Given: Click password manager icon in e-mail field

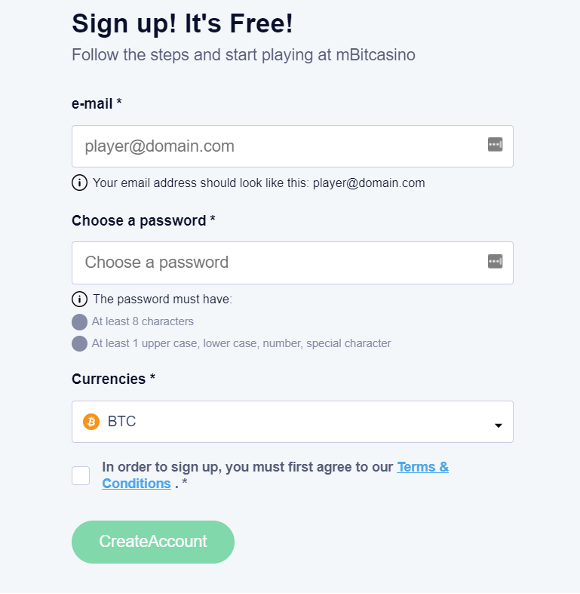Looking at the screenshot, I should pyautogui.click(x=495, y=144).
